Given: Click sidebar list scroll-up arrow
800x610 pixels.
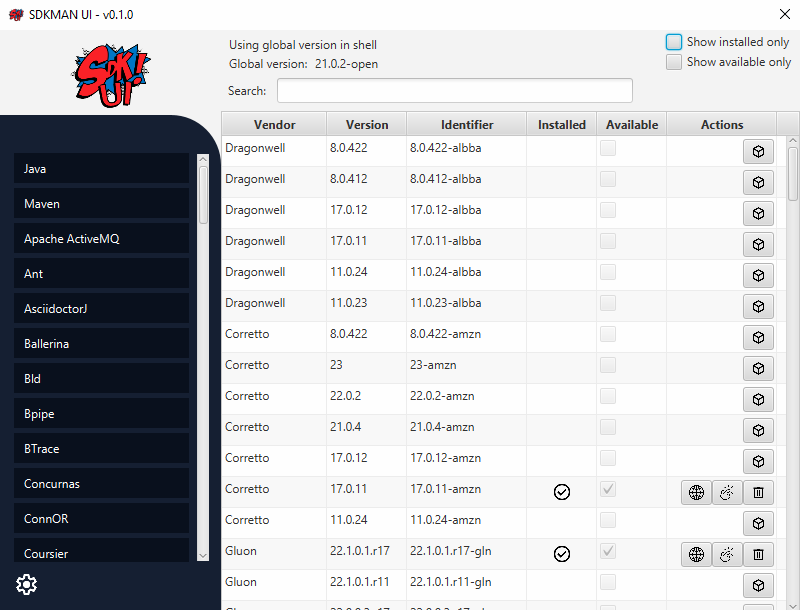Looking at the screenshot, I should (203, 160).
